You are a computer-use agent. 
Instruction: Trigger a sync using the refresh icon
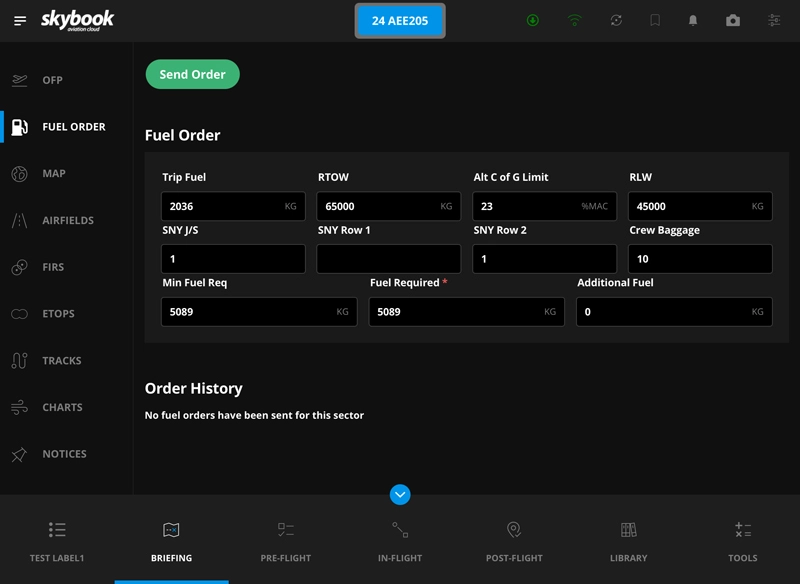pos(614,17)
